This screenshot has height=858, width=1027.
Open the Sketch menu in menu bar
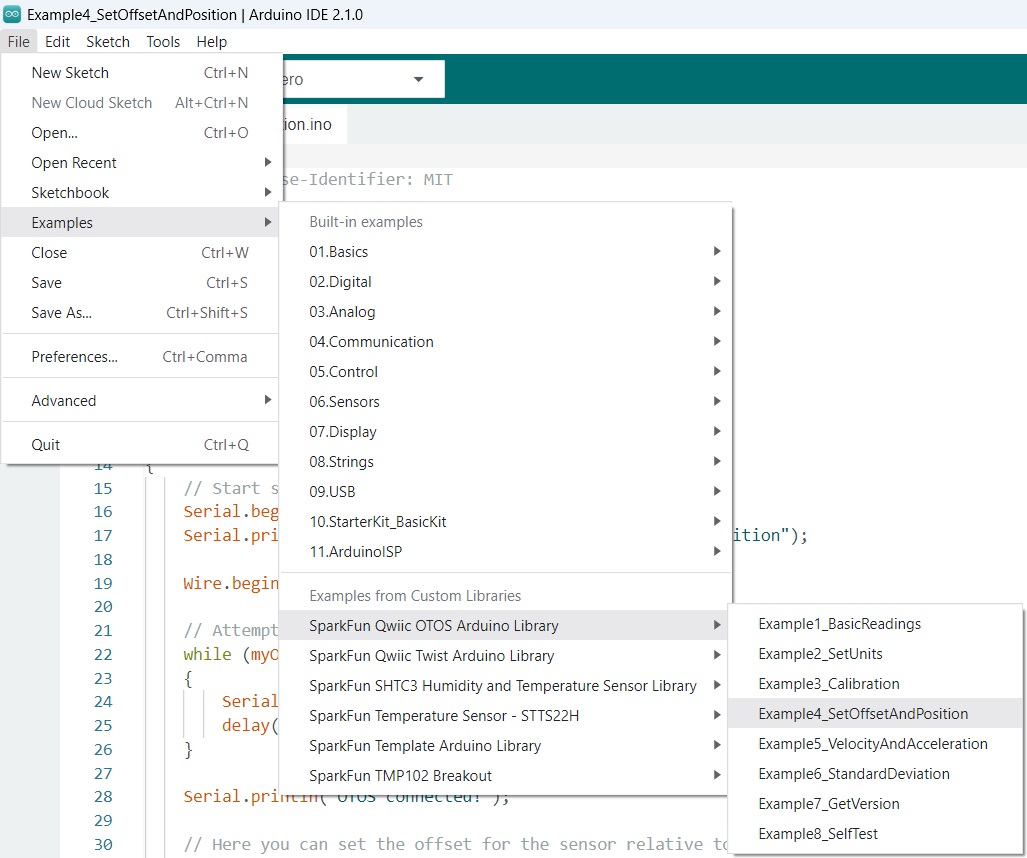(x=108, y=42)
